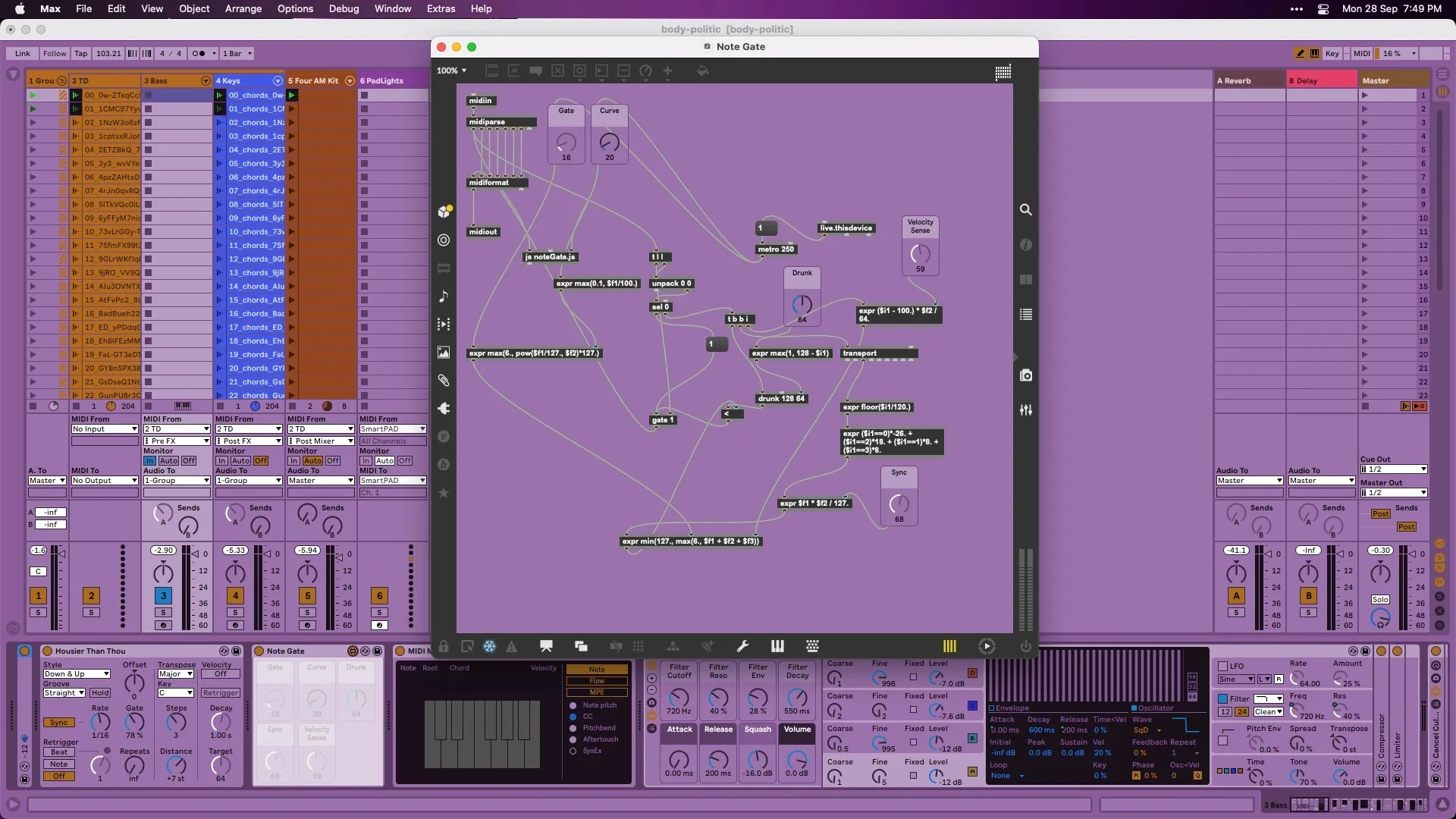Viewport: 1456px width, 819px height.
Task: Open the LFO Sine waveform dropdown
Action: tap(1236, 679)
